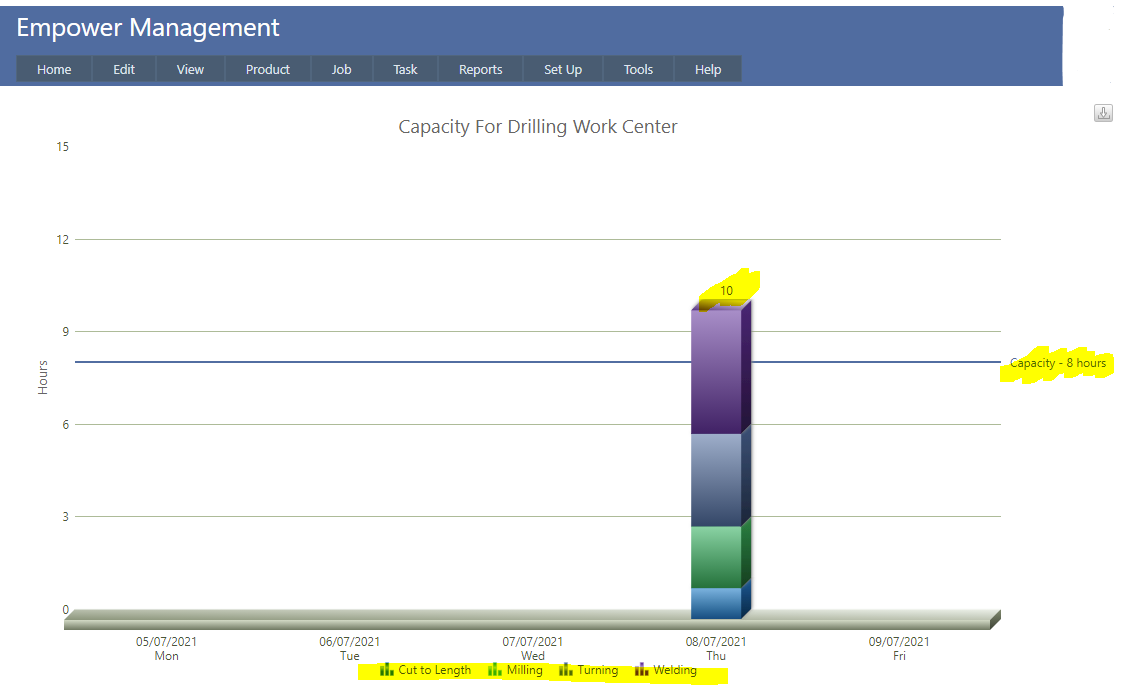Image resolution: width=1128 pixels, height=696 pixels.
Task: Expand the View menu
Action: 190,69
